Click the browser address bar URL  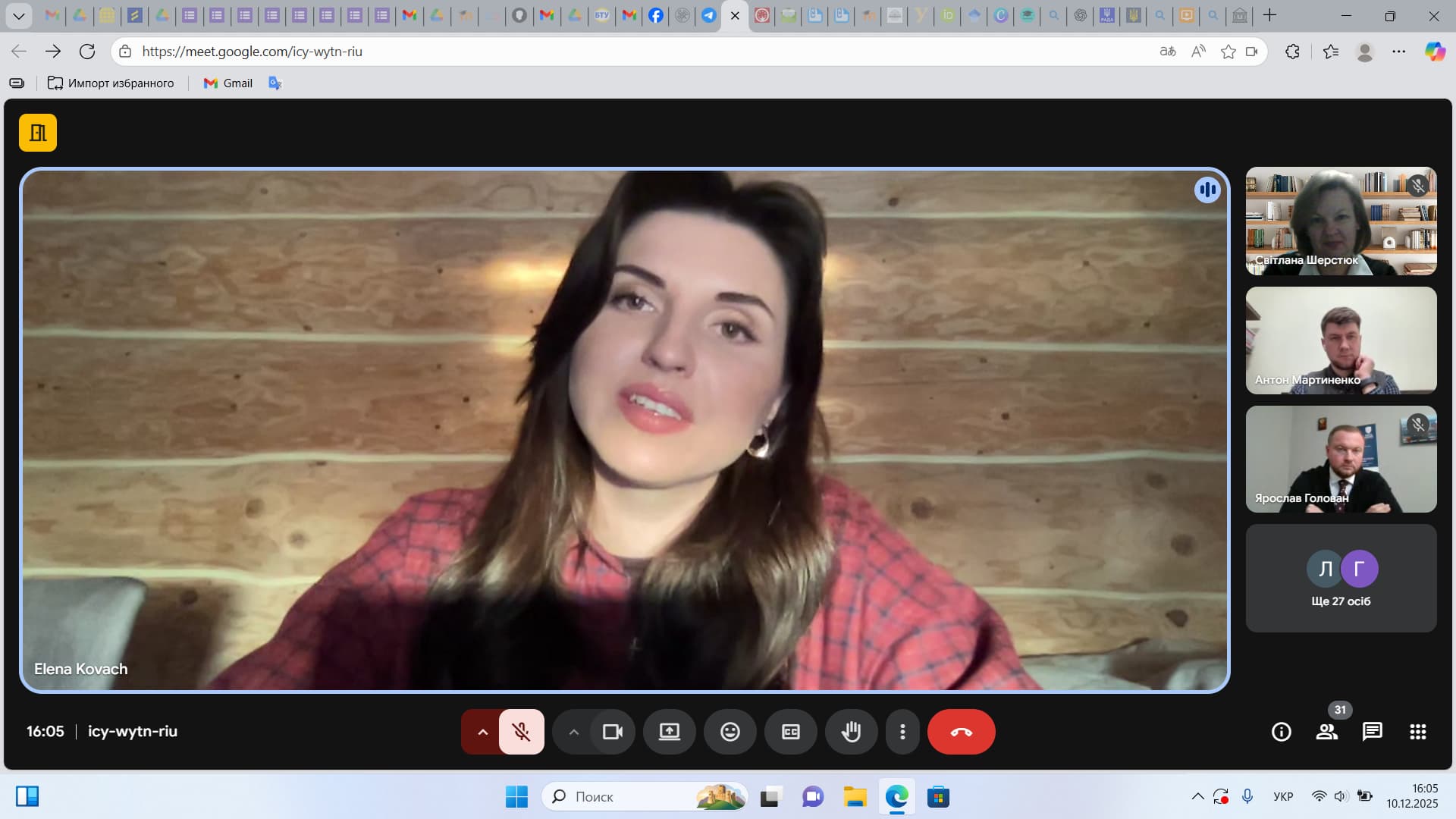(x=252, y=52)
